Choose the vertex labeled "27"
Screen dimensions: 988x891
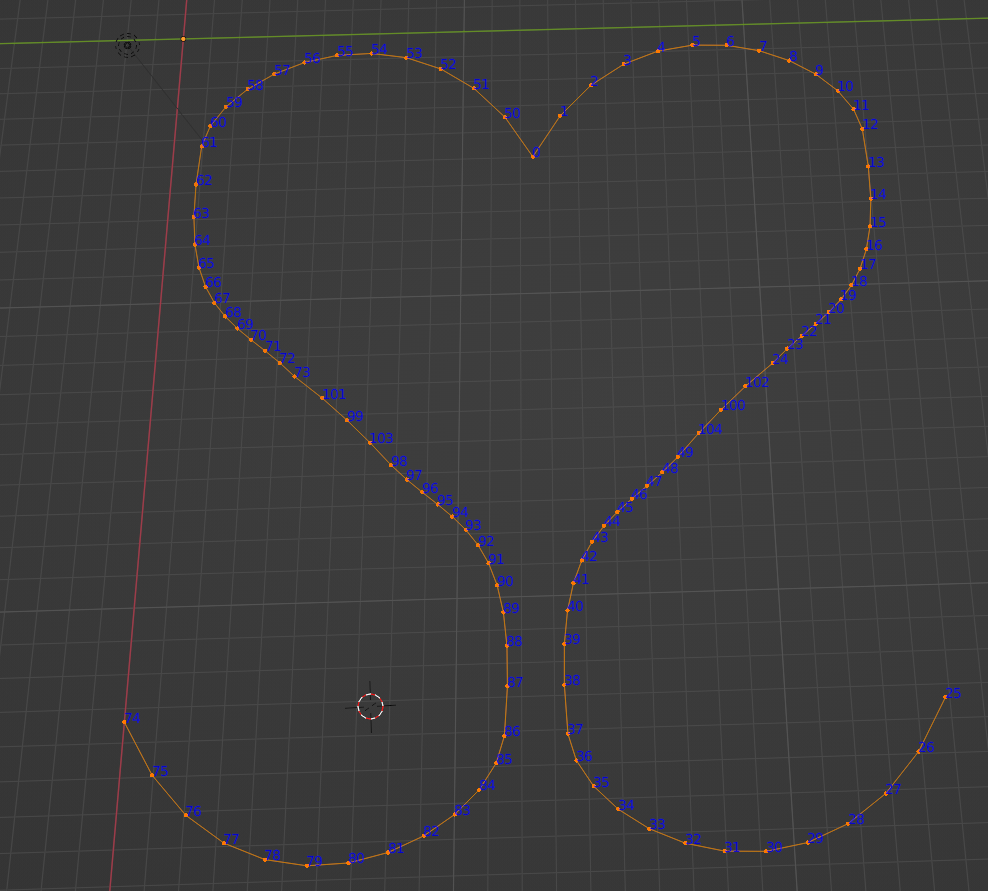tap(885, 793)
